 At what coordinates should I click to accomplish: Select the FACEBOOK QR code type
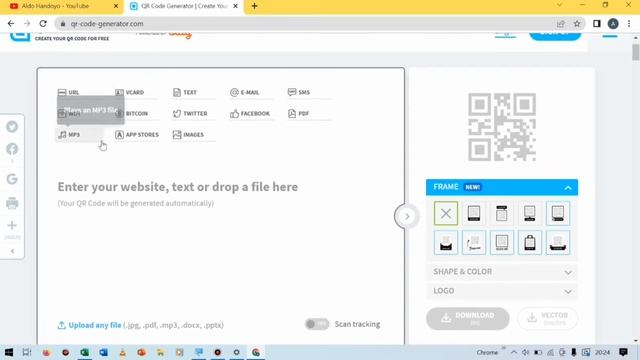coord(250,113)
